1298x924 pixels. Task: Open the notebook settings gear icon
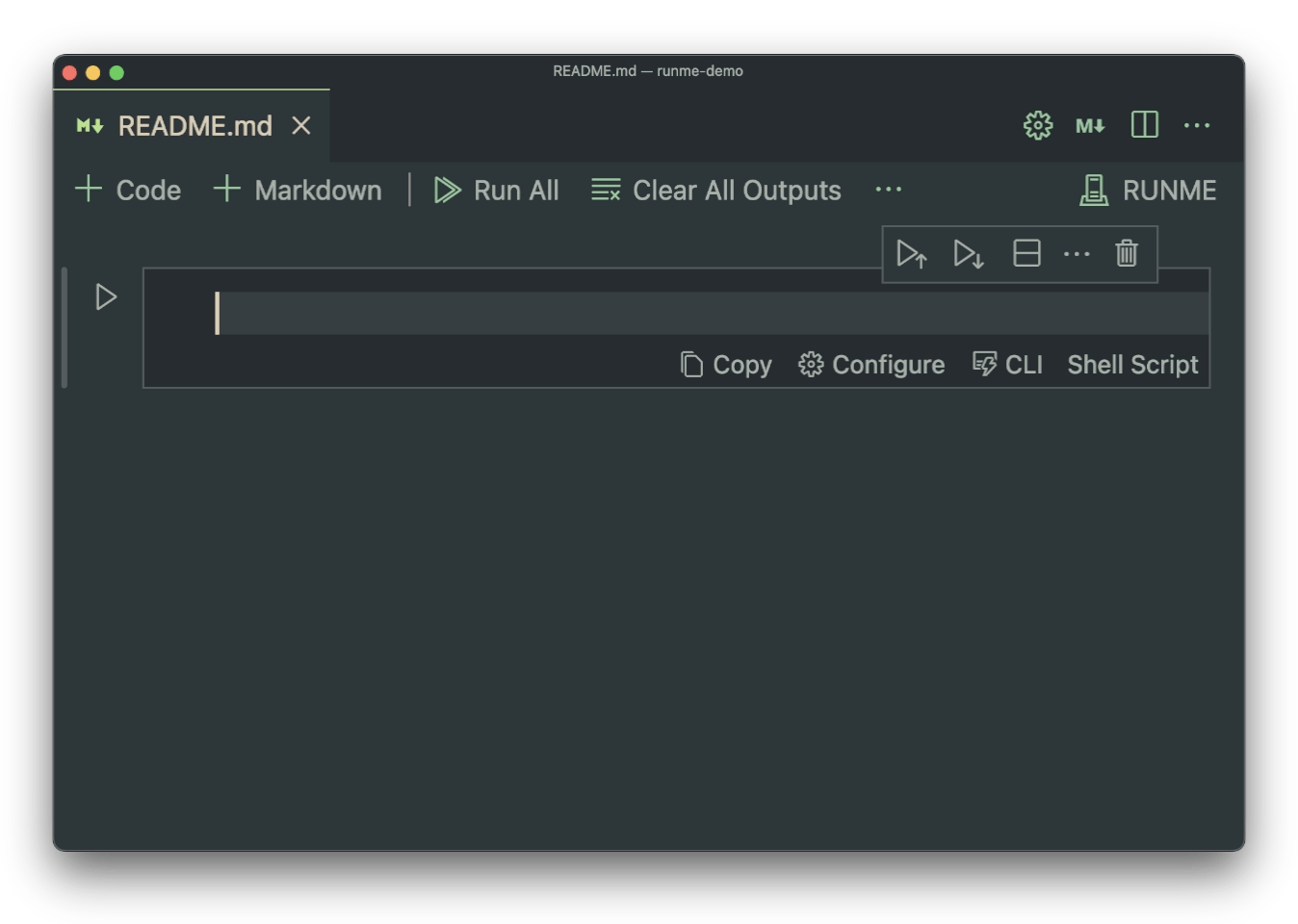[x=1038, y=125]
